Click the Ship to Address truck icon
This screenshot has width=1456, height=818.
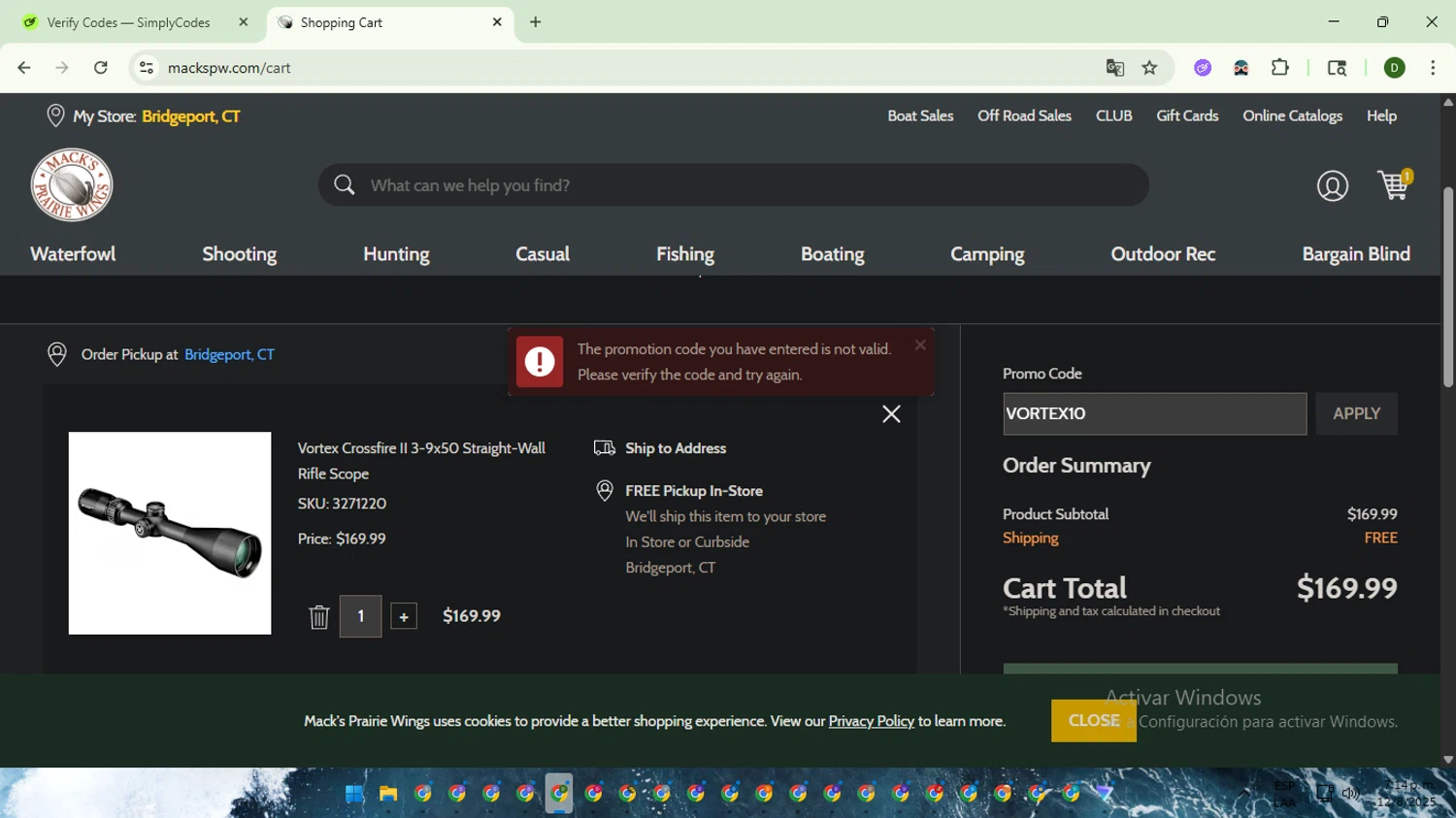click(x=605, y=448)
